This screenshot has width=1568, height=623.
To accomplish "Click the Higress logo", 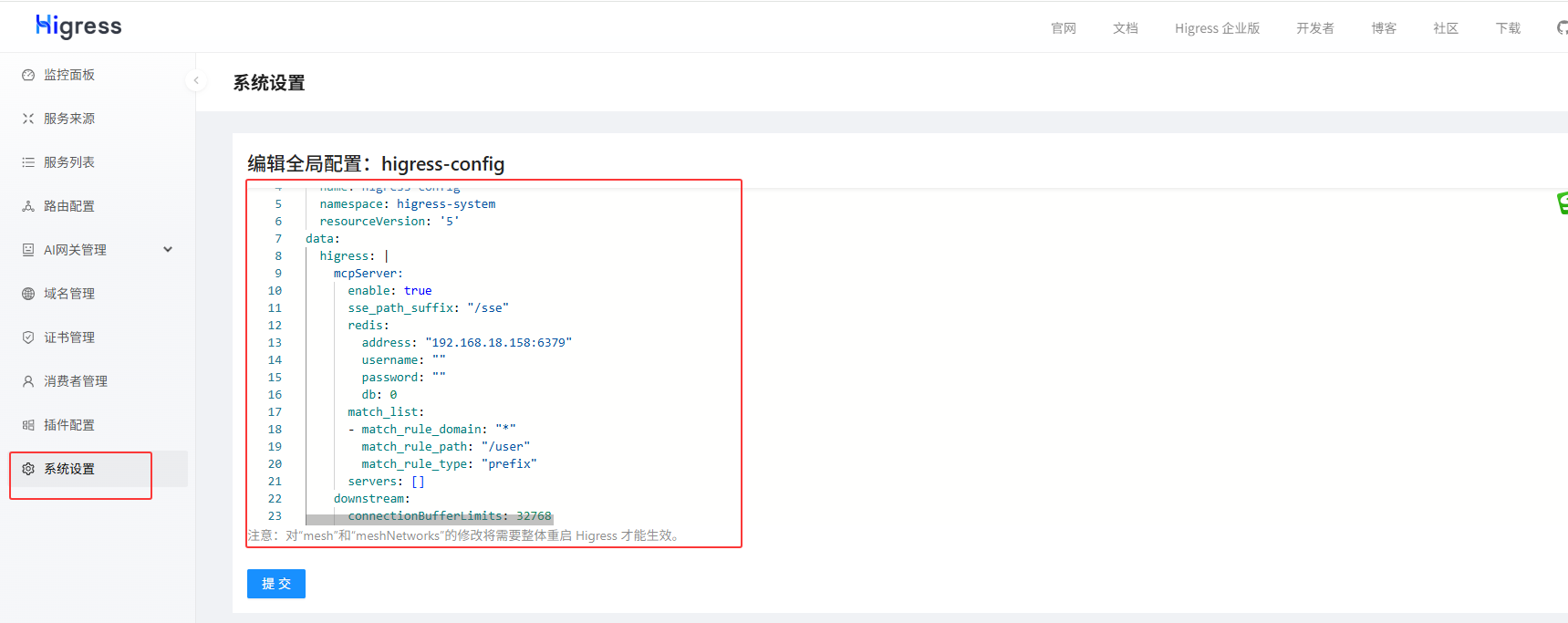I will pos(78,26).
